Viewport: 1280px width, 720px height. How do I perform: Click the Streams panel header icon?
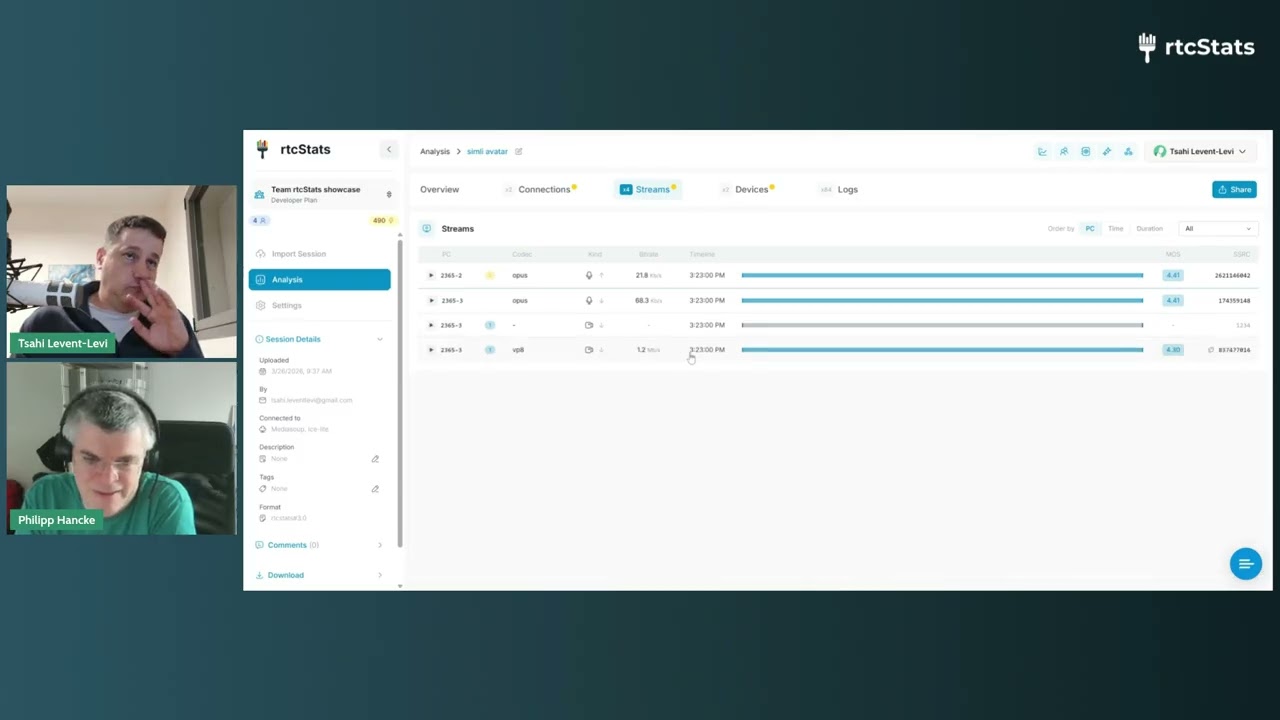tap(427, 229)
